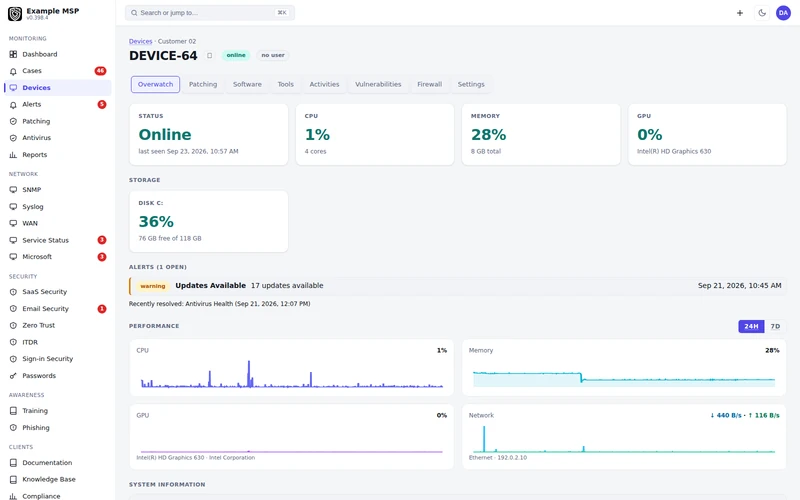Select the Overwatch tab
Viewport: 800px width, 500px height.
(x=156, y=85)
